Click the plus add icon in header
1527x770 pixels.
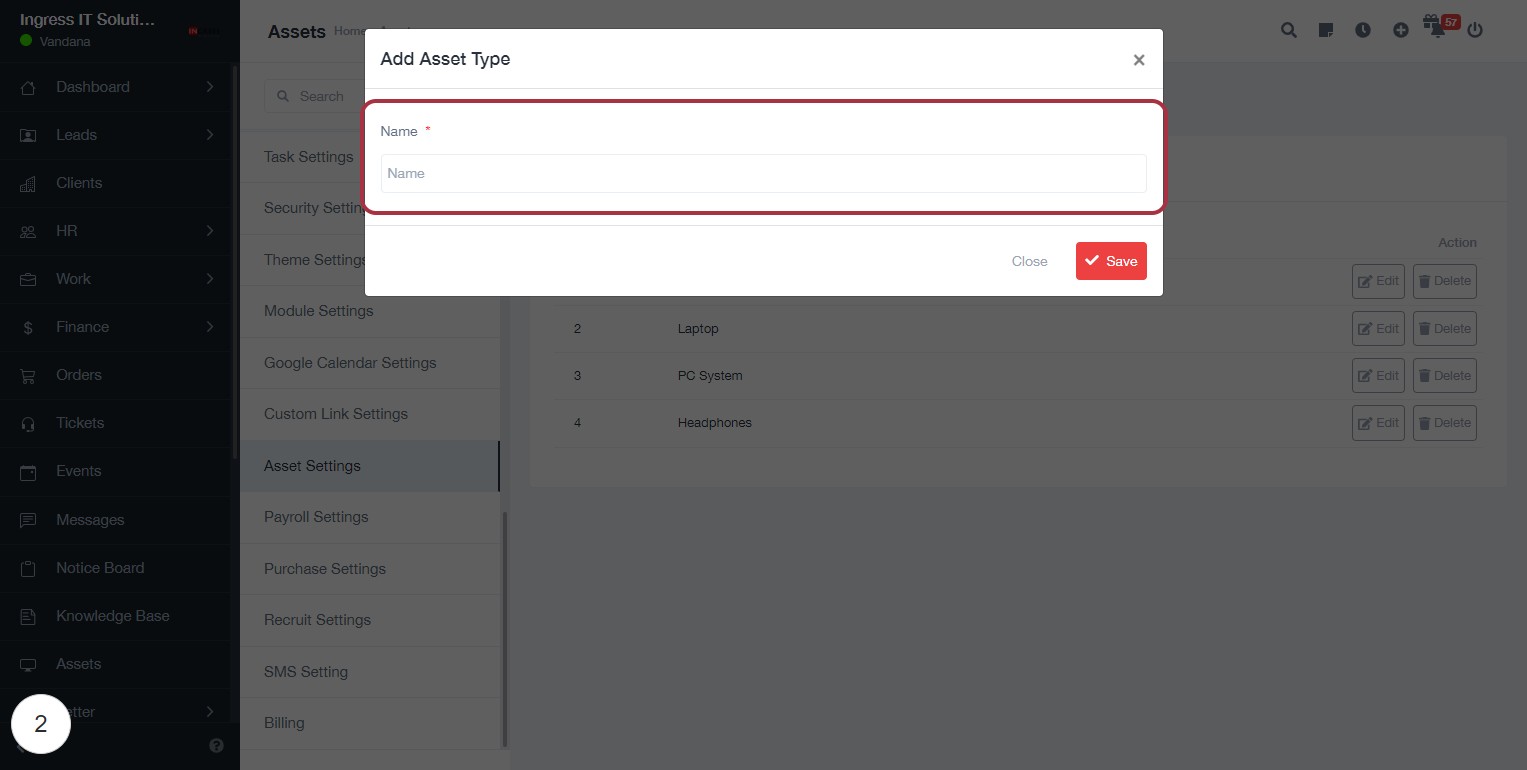(x=1400, y=30)
